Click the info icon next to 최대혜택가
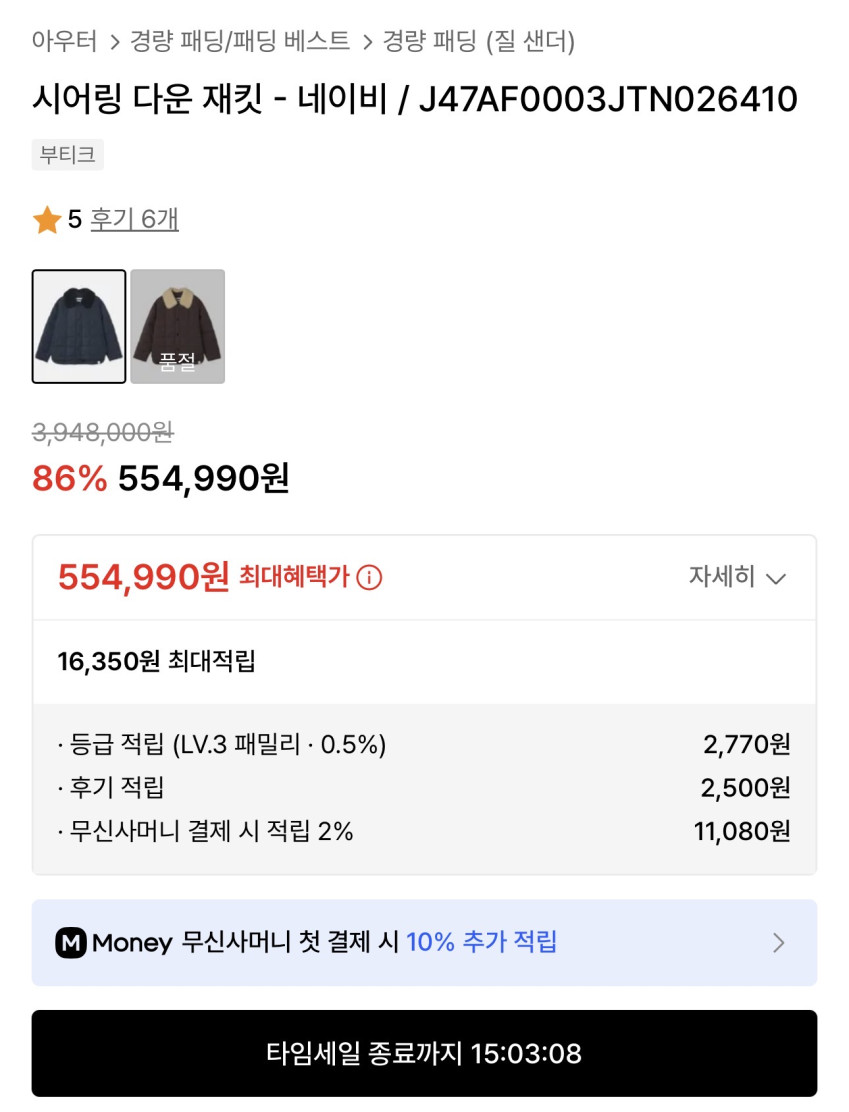Screen dimensions: 849x1112 pos(369,578)
